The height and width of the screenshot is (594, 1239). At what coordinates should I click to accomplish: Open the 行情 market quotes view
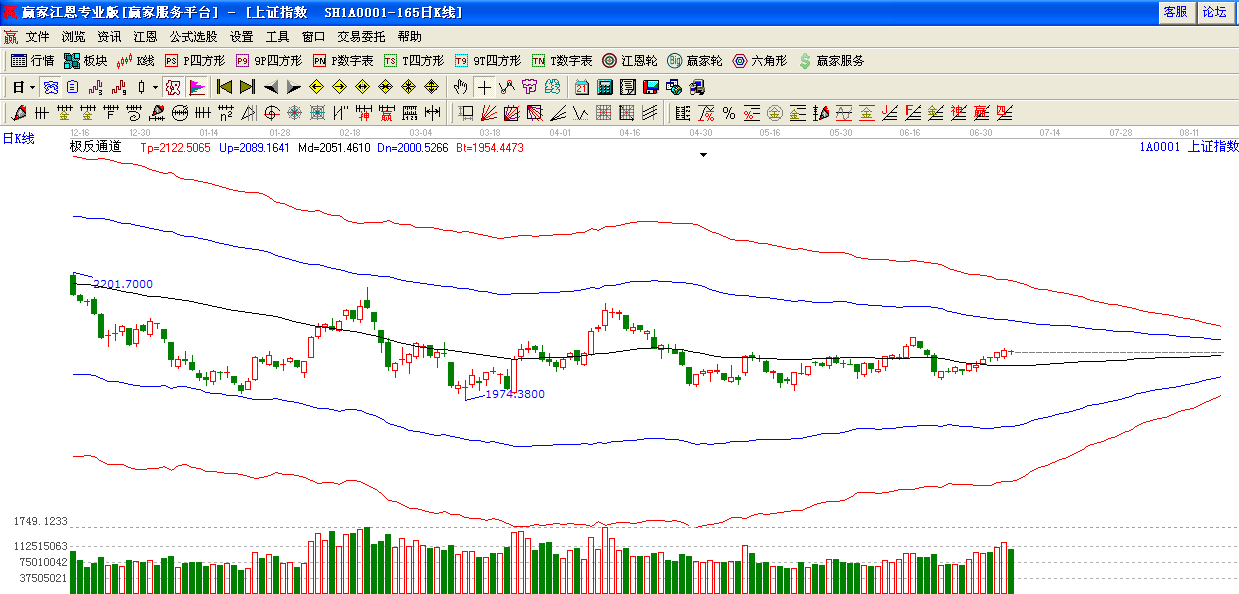(32, 61)
